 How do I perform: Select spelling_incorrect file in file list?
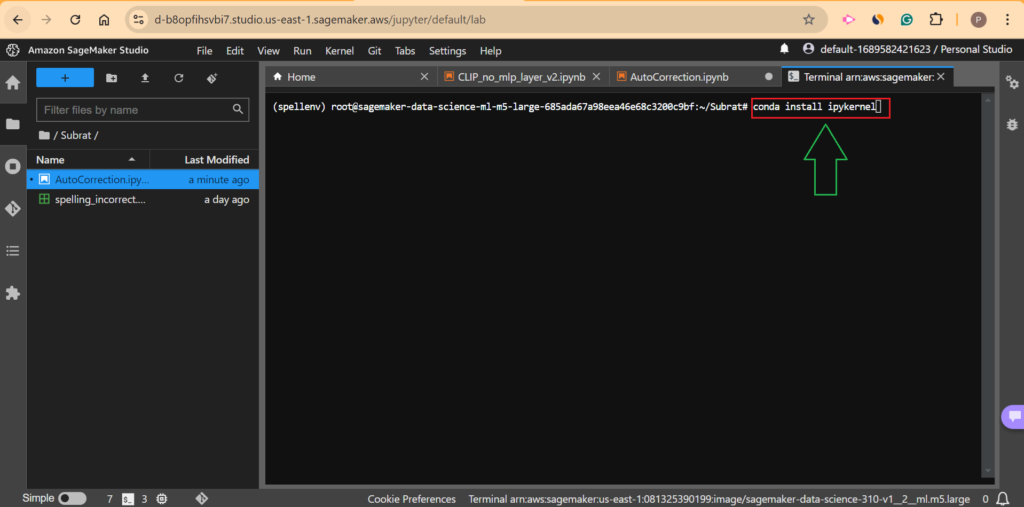pyautogui.click(x=99, y=200)
